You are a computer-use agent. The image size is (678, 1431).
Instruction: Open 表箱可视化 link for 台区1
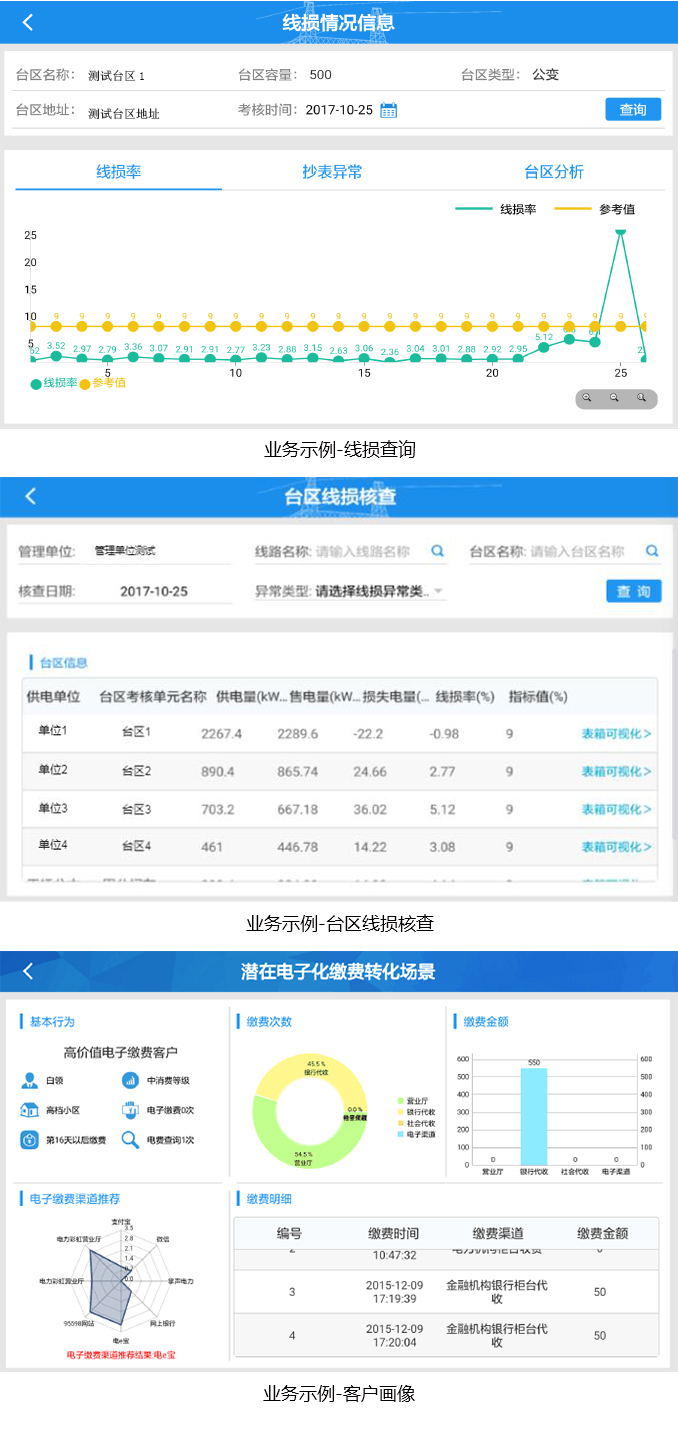(x=616, y=734)
